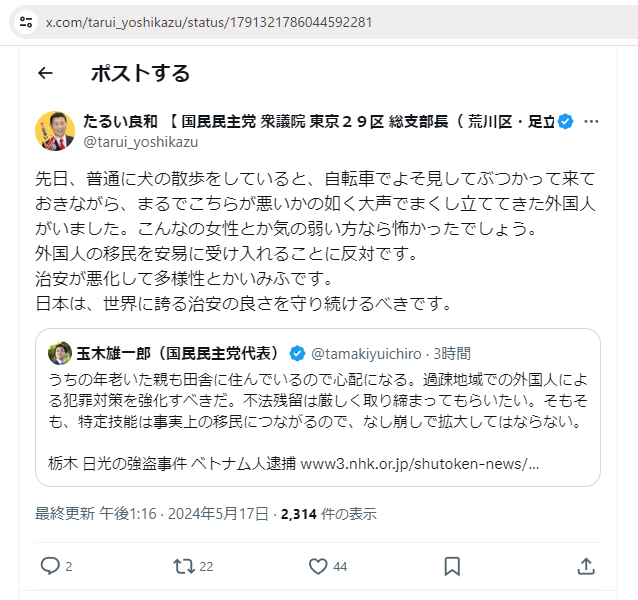Like the post with heart icon

coord(318,566)
